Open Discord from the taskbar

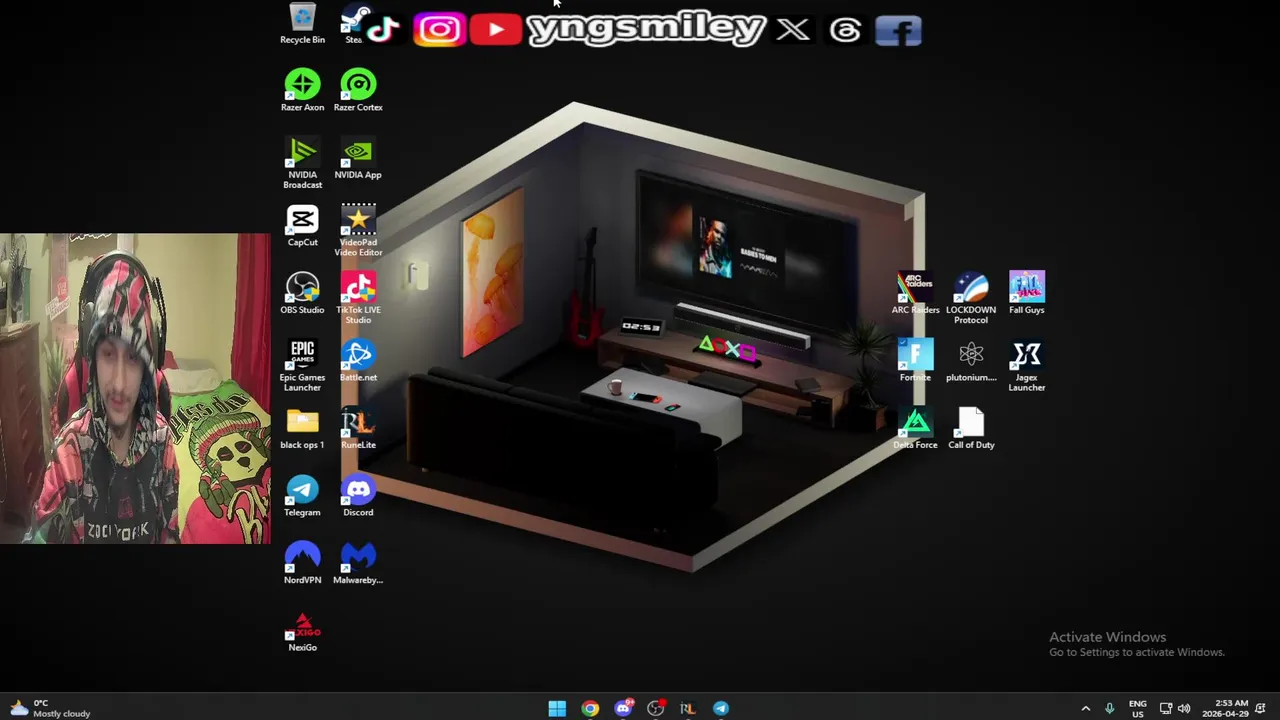point(623,708)
